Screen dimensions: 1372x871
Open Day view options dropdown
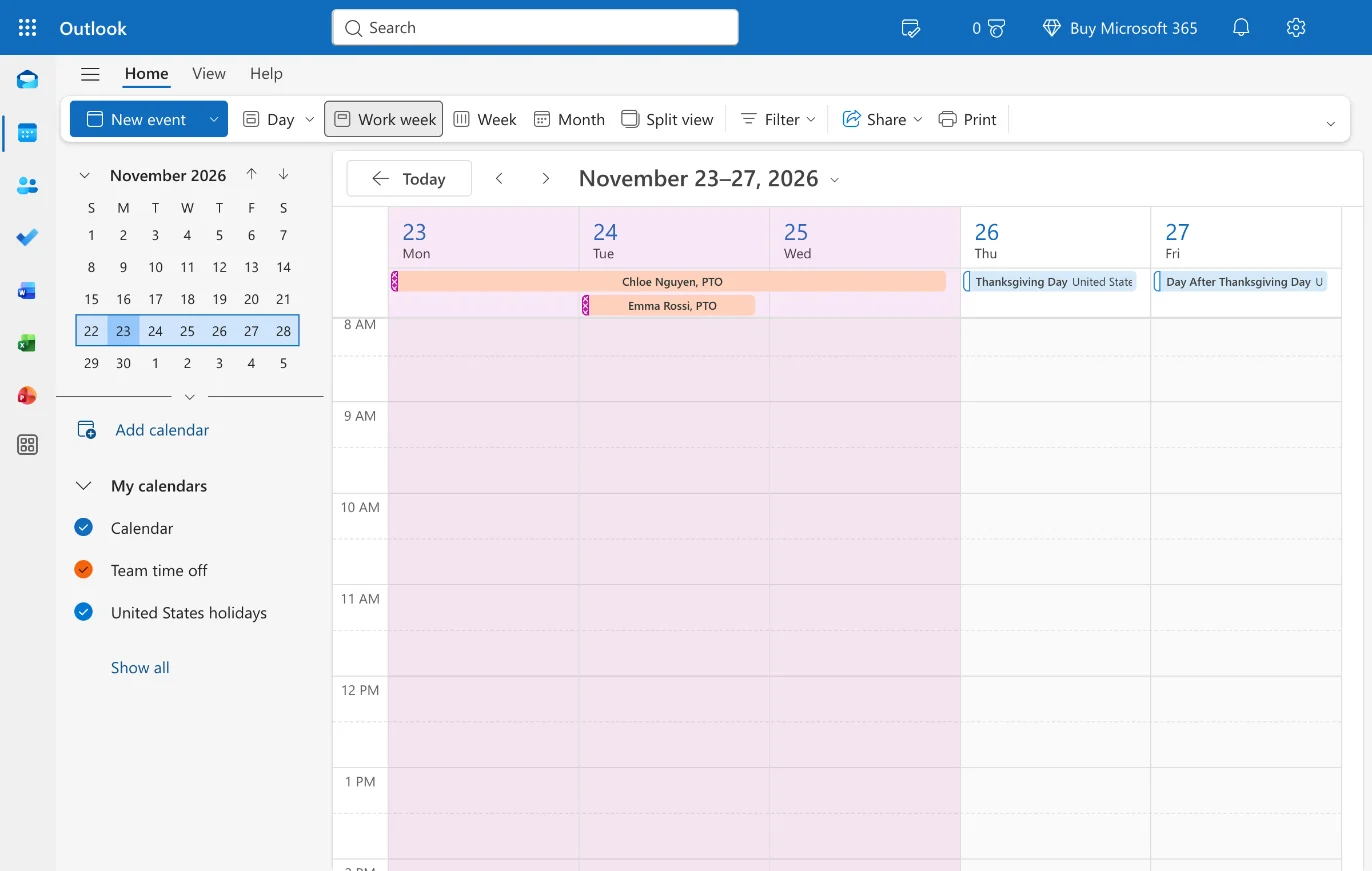[309, 119]
